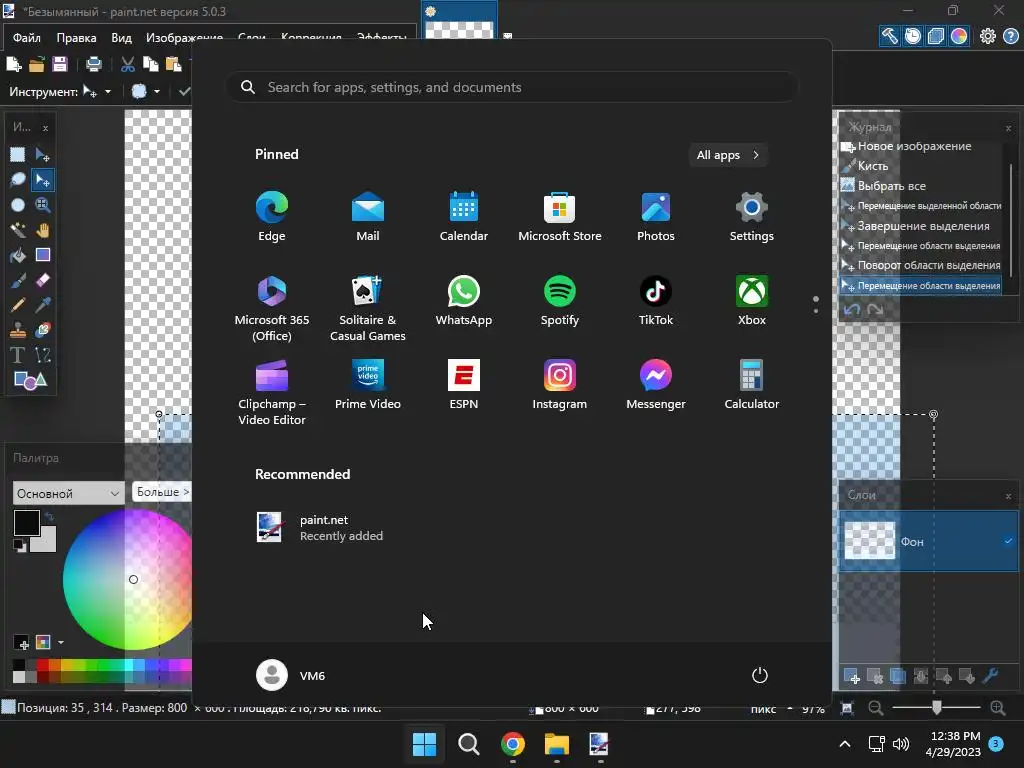Viewport: 1024px width, 768px height.
Task: Select the Text tool
Action: click(x=18, y=355)
